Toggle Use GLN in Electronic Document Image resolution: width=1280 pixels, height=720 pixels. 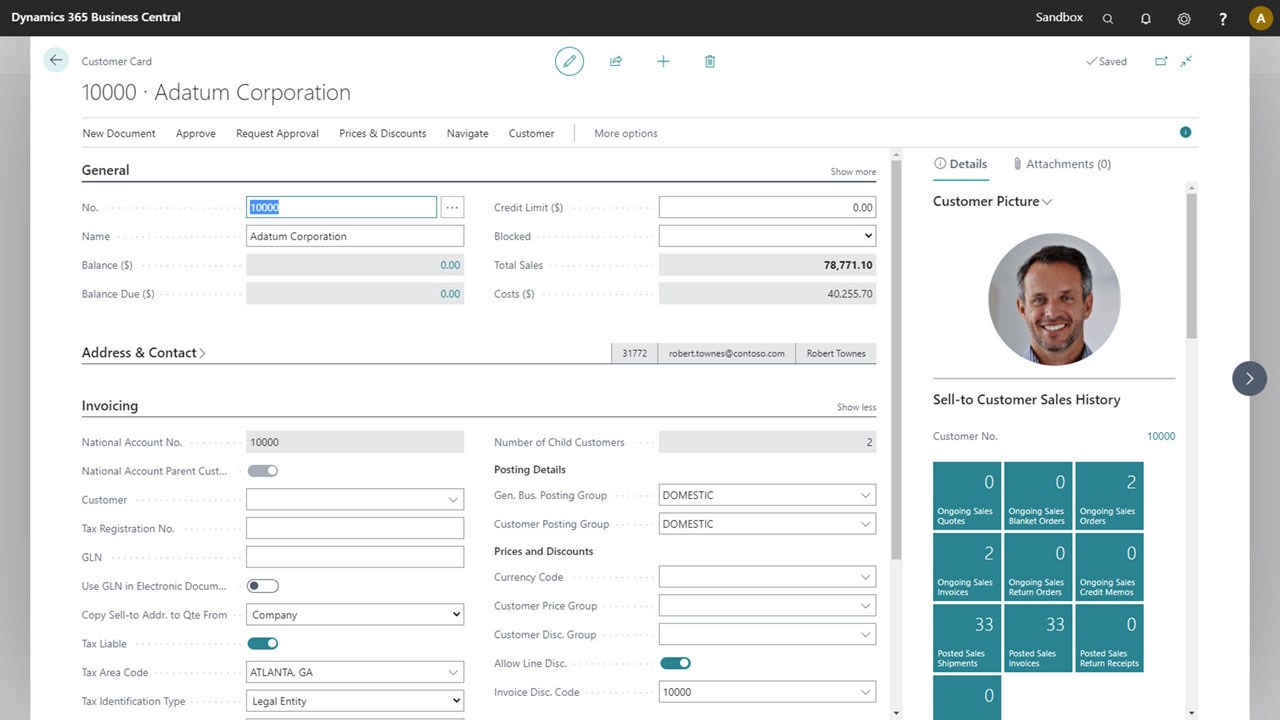point(263,586)
